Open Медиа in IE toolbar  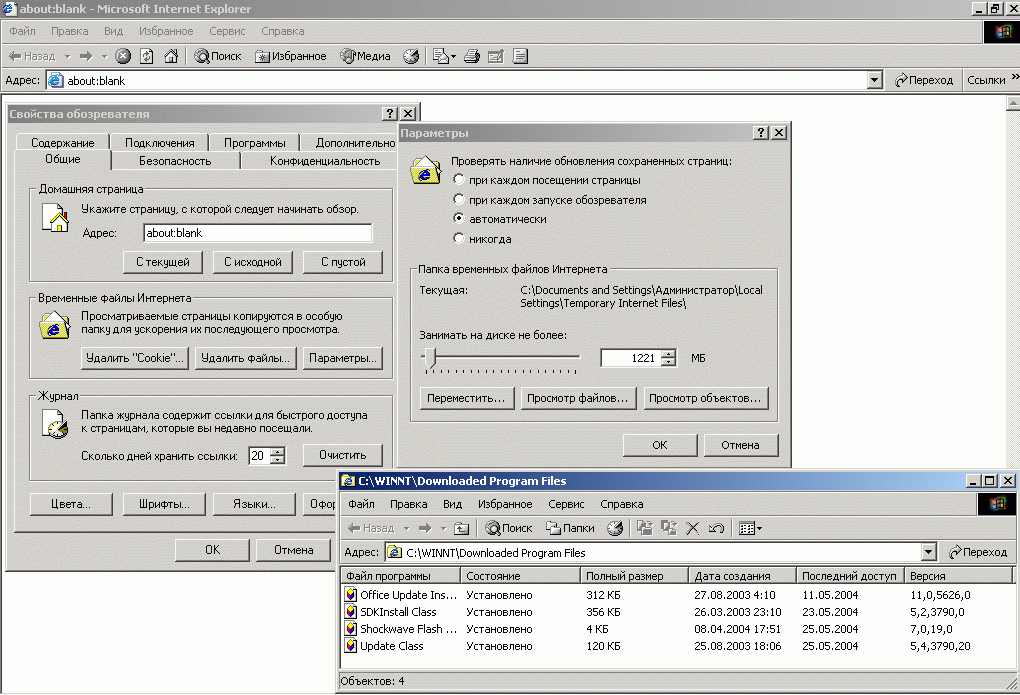366,56
